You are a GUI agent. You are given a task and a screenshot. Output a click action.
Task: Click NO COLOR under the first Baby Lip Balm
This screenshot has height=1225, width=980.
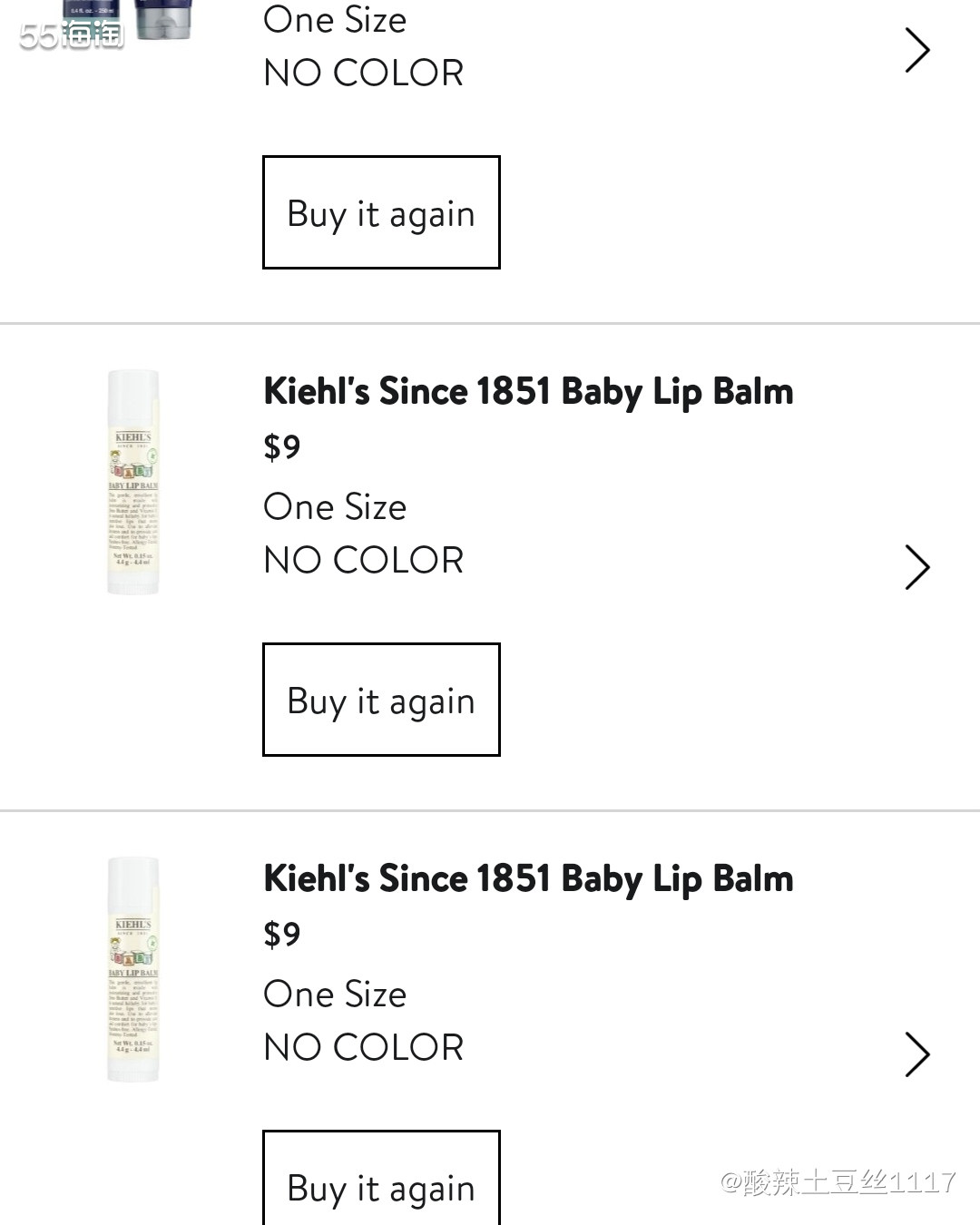tap(364, 560)
